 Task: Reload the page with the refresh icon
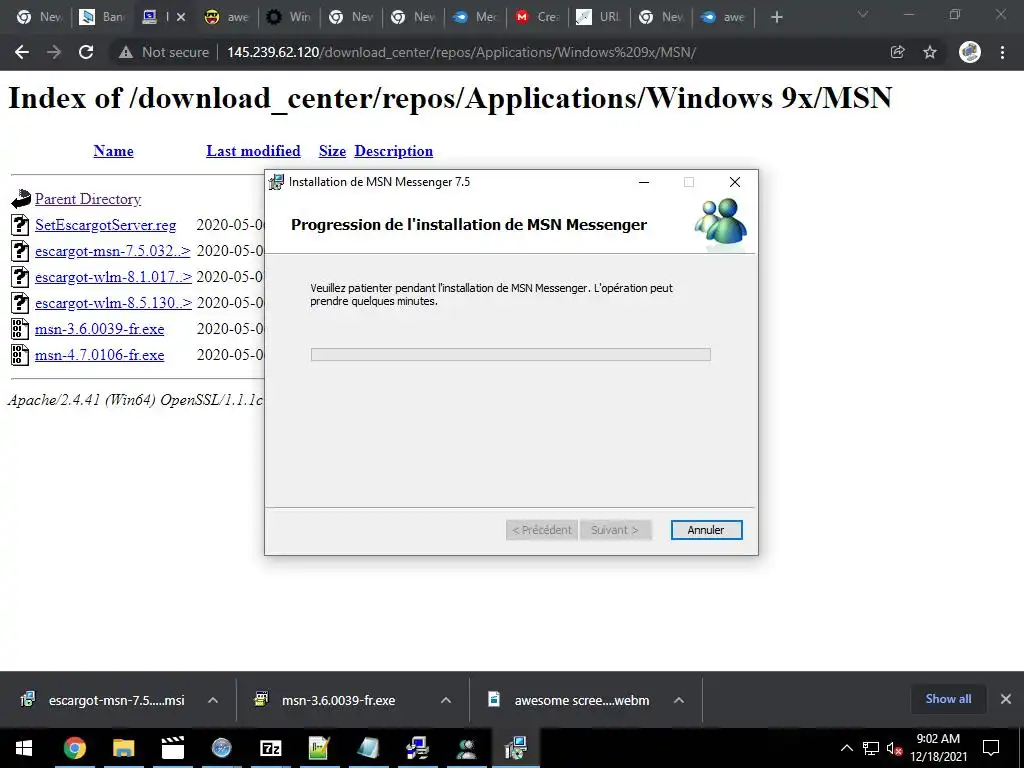pyautogui.click(x=86, y=52)
